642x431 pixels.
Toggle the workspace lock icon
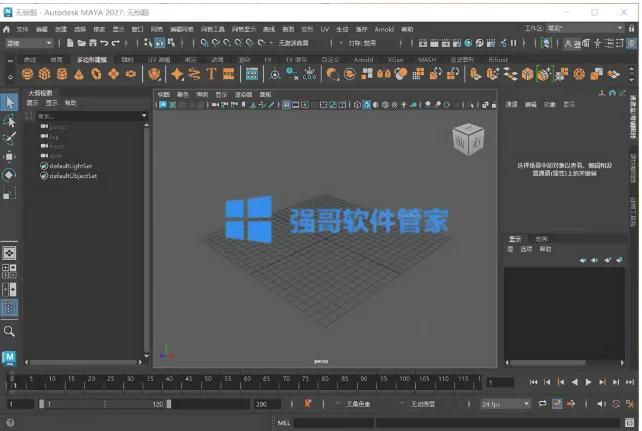tap(632, 28)
